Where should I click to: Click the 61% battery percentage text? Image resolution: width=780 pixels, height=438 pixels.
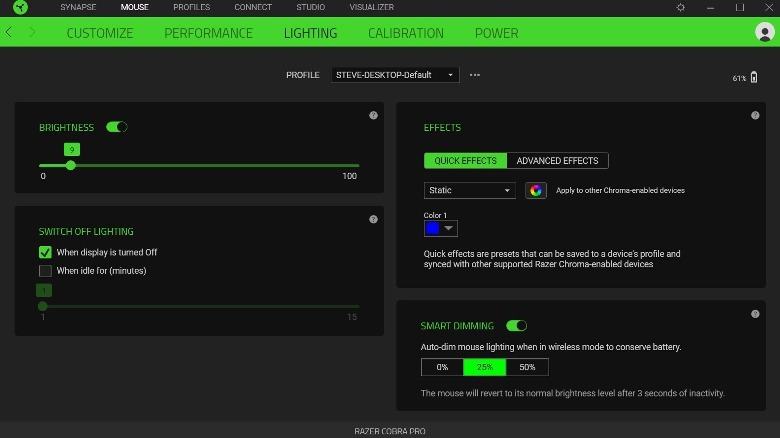739,78
